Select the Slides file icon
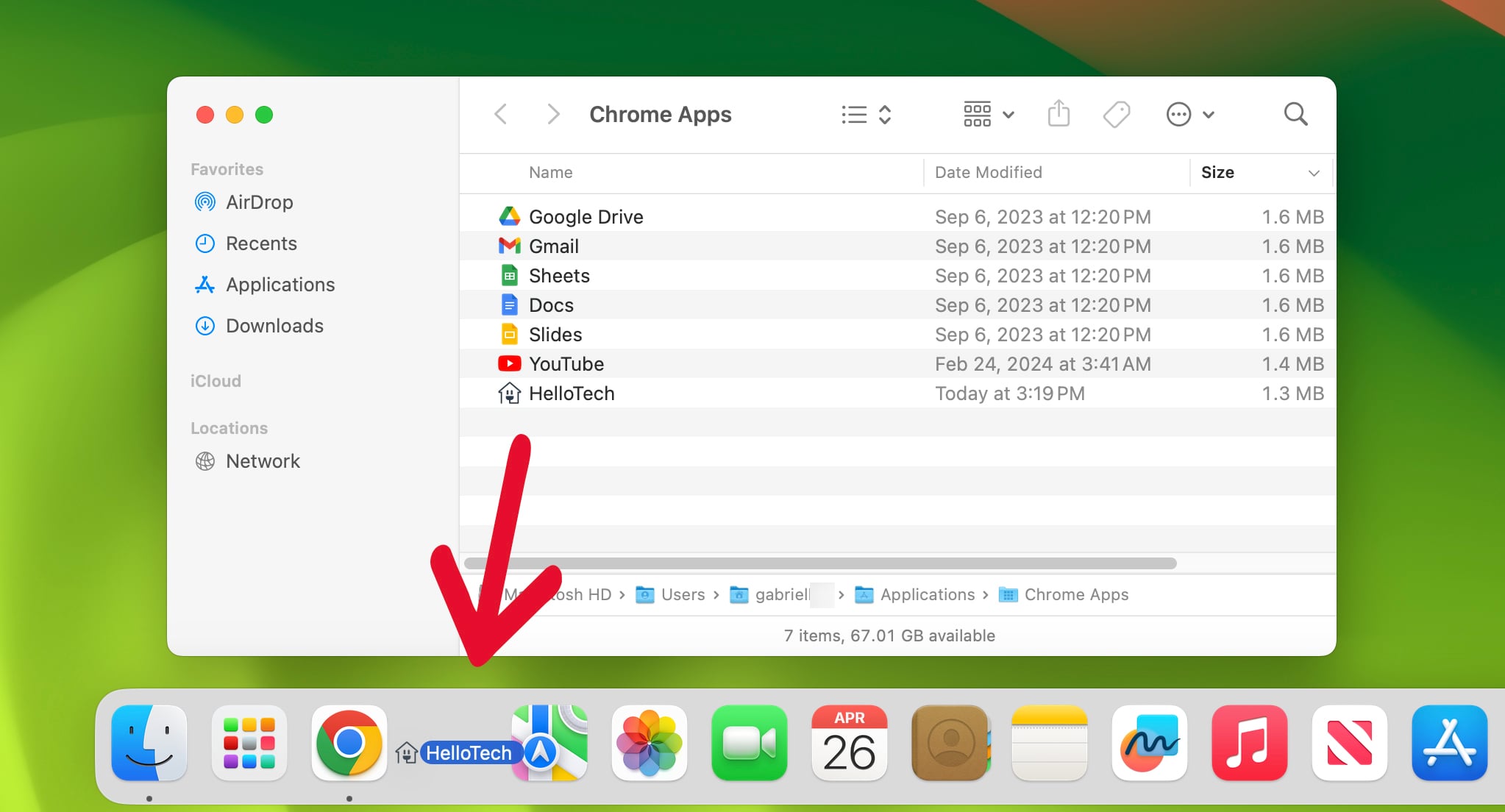This screenshot has width=1505, height=812. tap(509, 335)
